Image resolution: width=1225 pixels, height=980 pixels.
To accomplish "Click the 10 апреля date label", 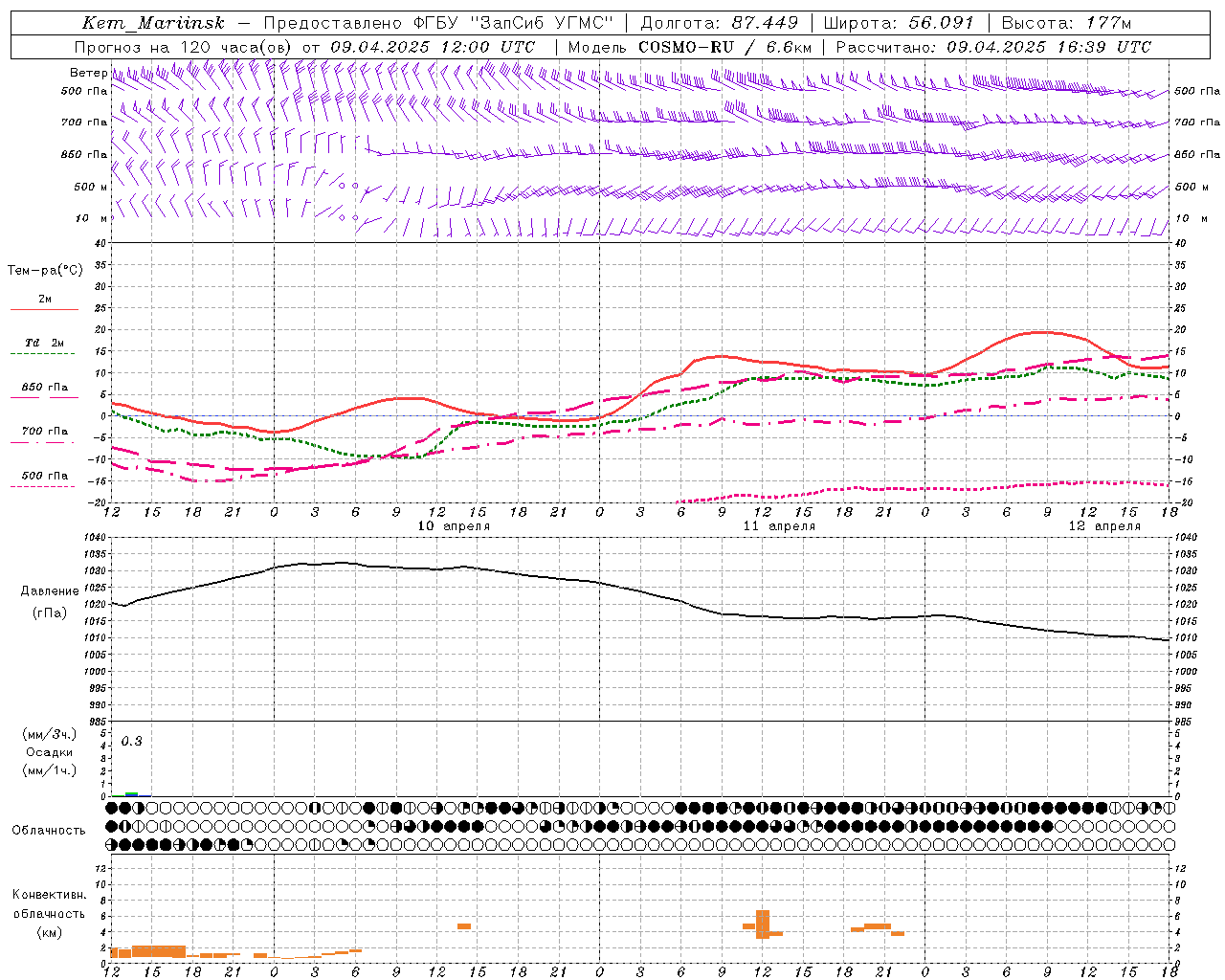I will coord(454,525).
